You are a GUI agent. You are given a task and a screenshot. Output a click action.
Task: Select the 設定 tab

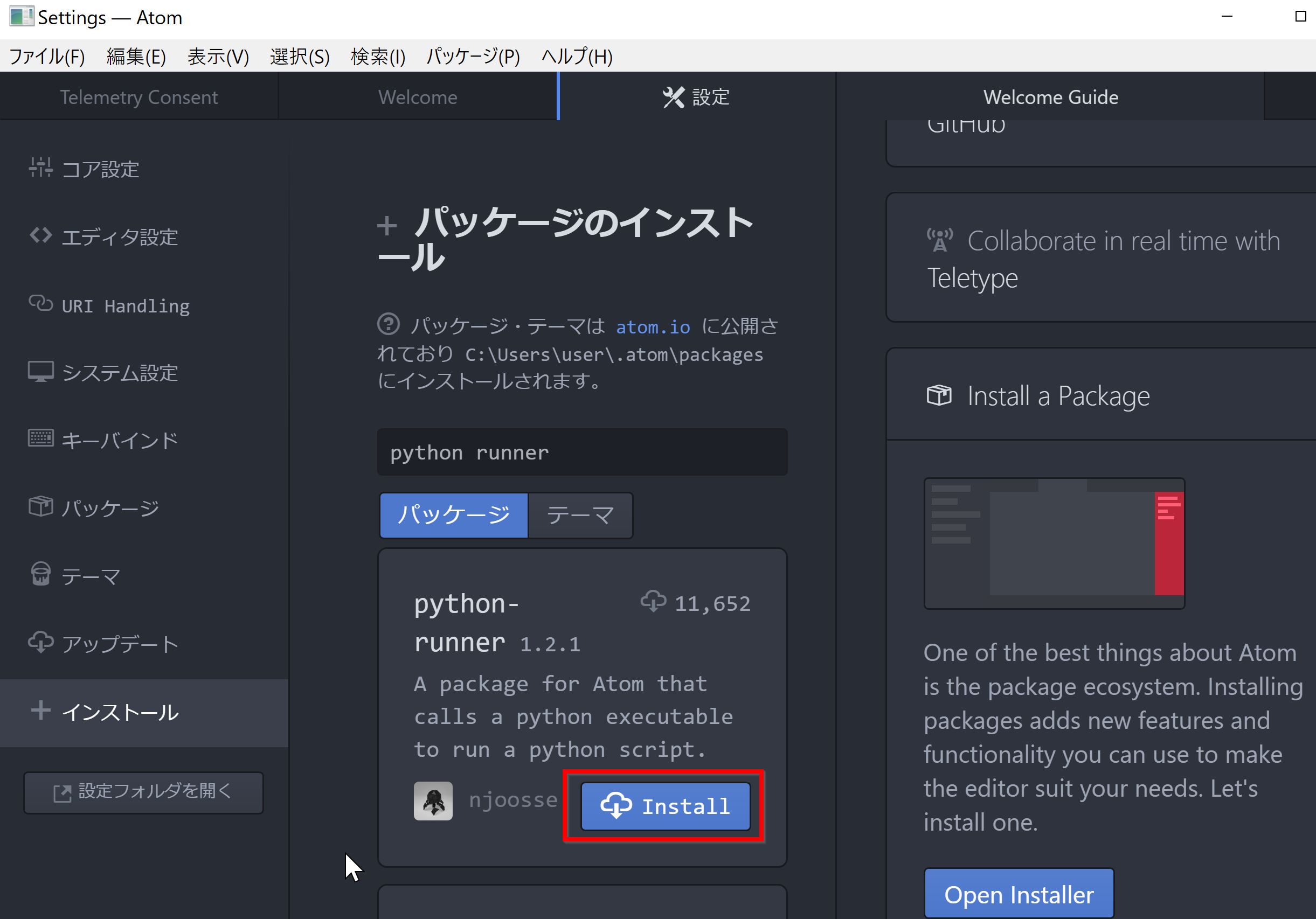(x=696, y=98)
